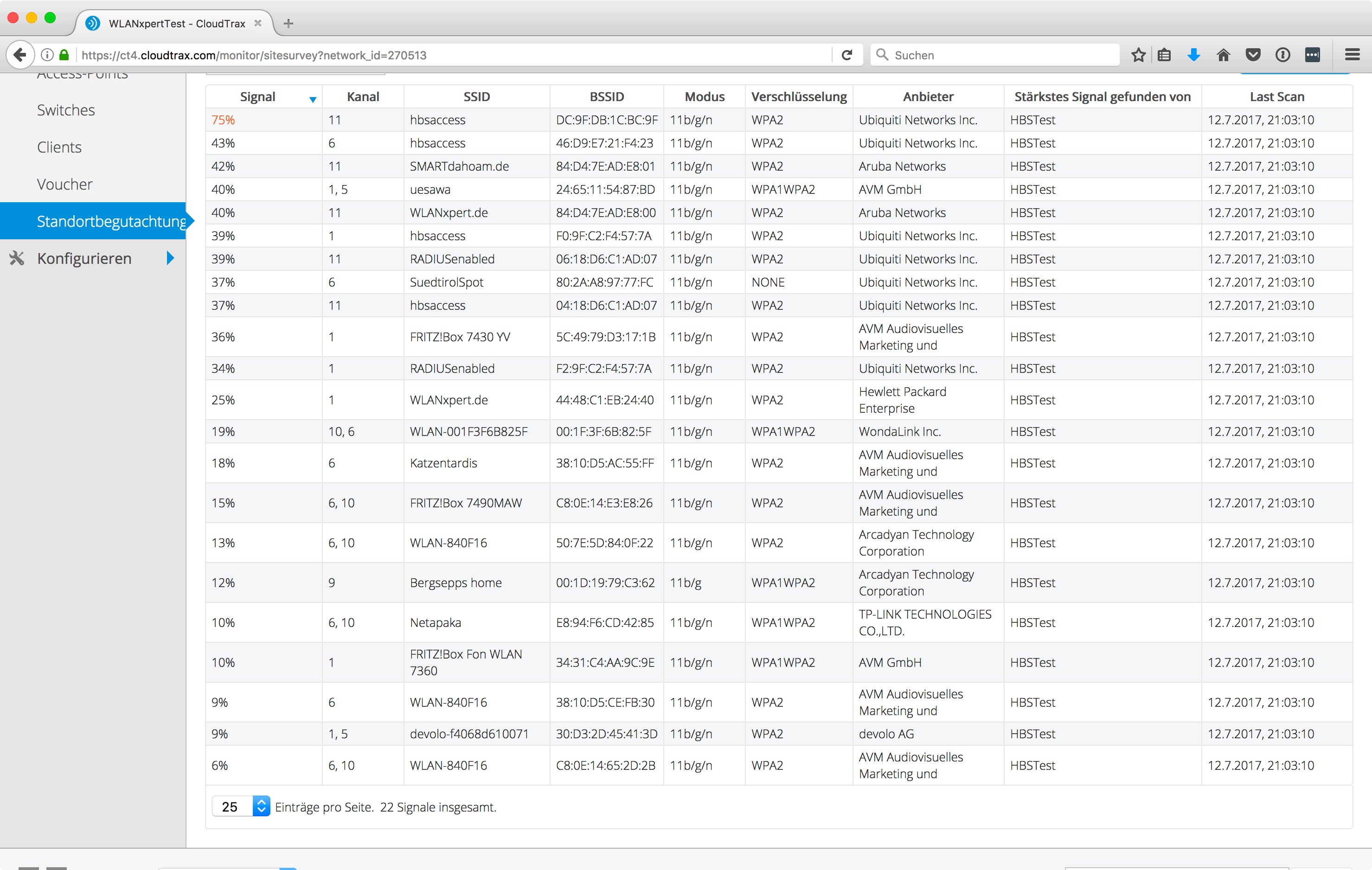Screen dimensions: 1372x870
Task: Click the browser back arrow button
Action: click(x=20, y=55)
